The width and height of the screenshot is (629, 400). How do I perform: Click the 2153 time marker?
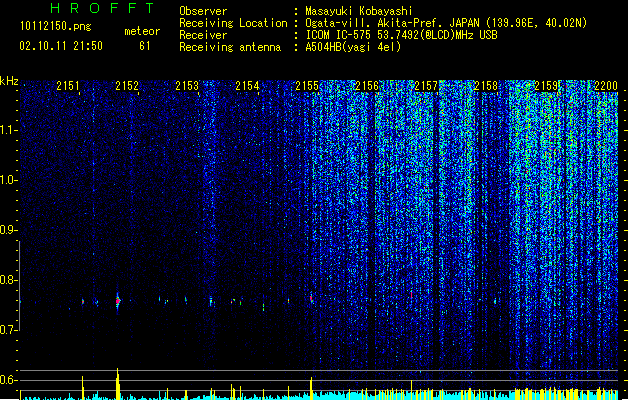[187, 85]
